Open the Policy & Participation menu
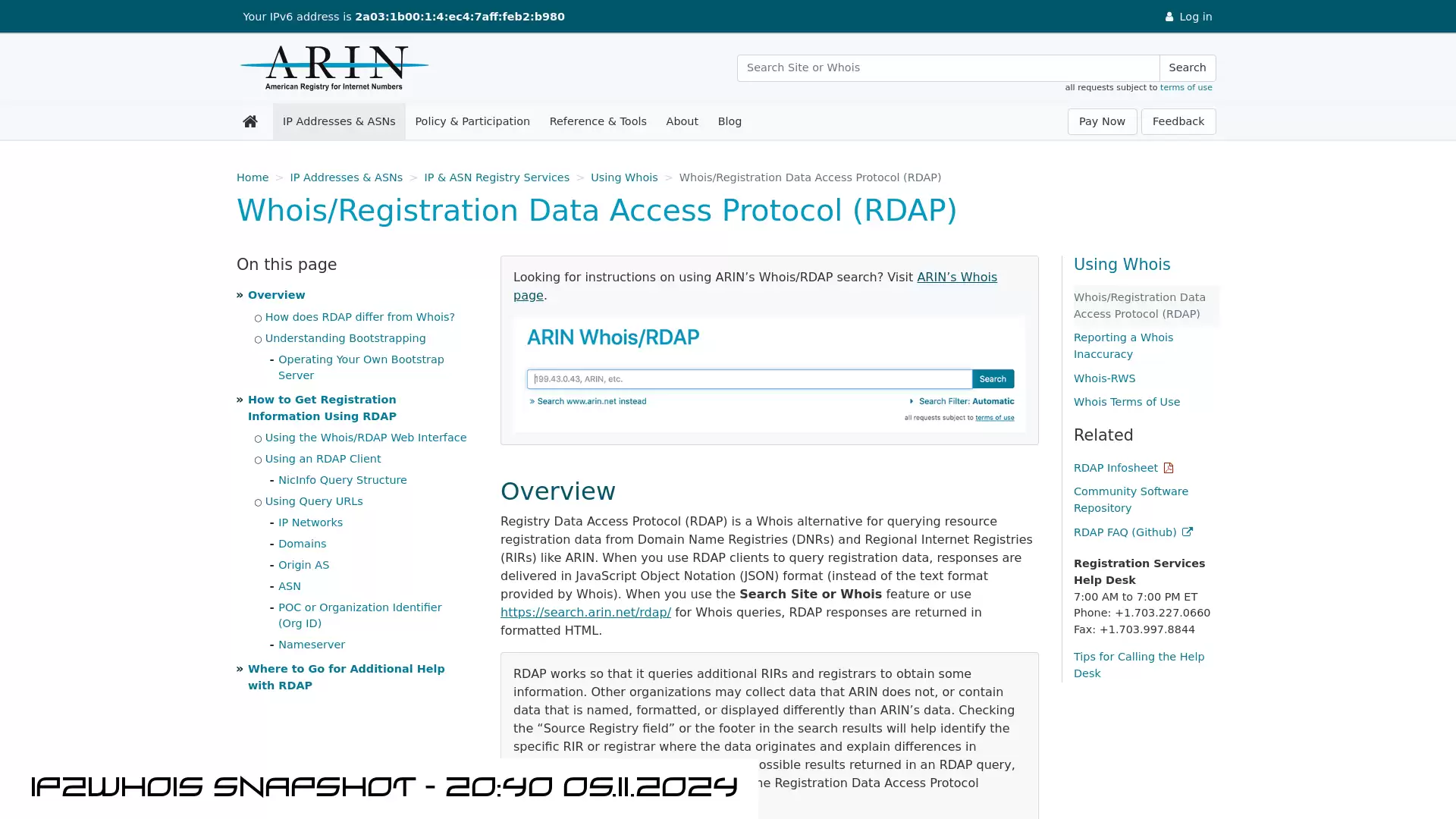The width and height of the screenshot is (1456, 819). pyautogui.click(x=472, y=121)
